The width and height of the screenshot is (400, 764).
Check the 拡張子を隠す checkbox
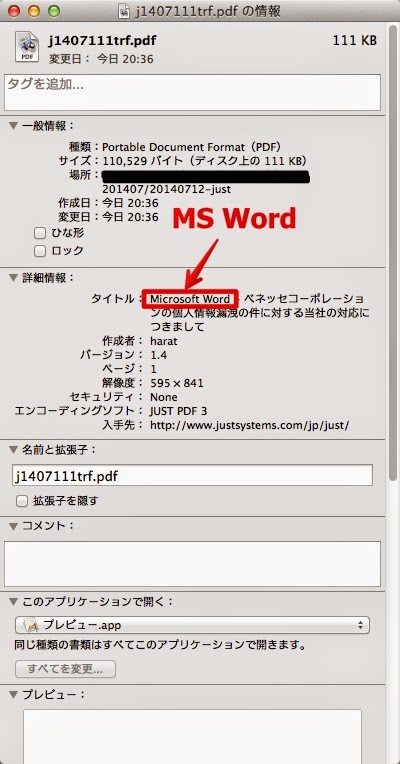point(21,501)
